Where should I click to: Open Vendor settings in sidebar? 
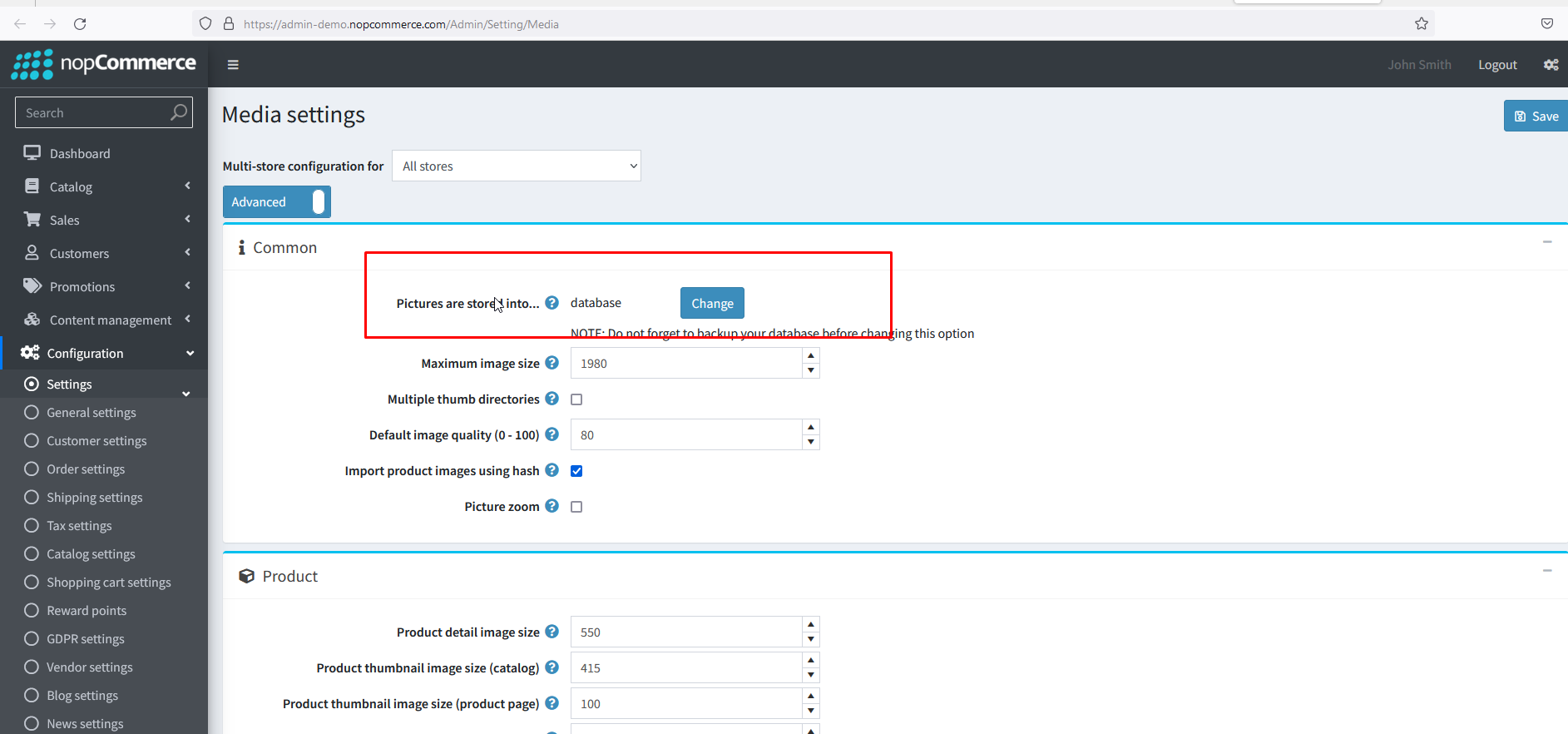coord(90,667)
